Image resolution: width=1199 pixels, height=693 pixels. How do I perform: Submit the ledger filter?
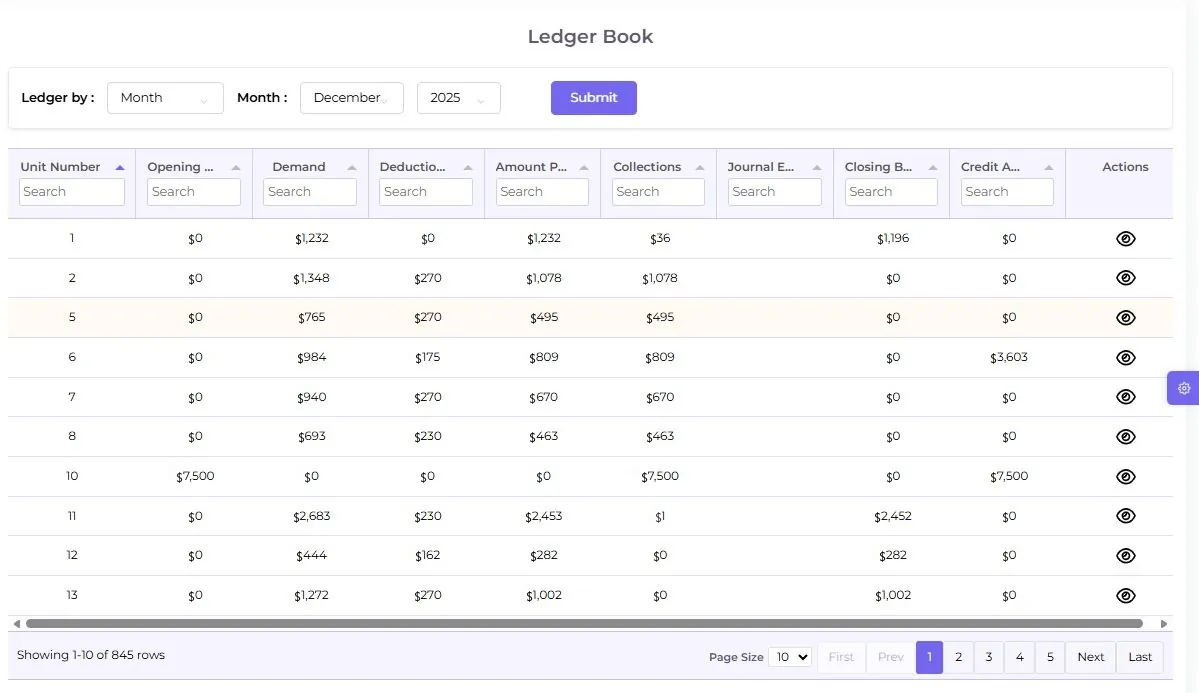tap(593, 98)
